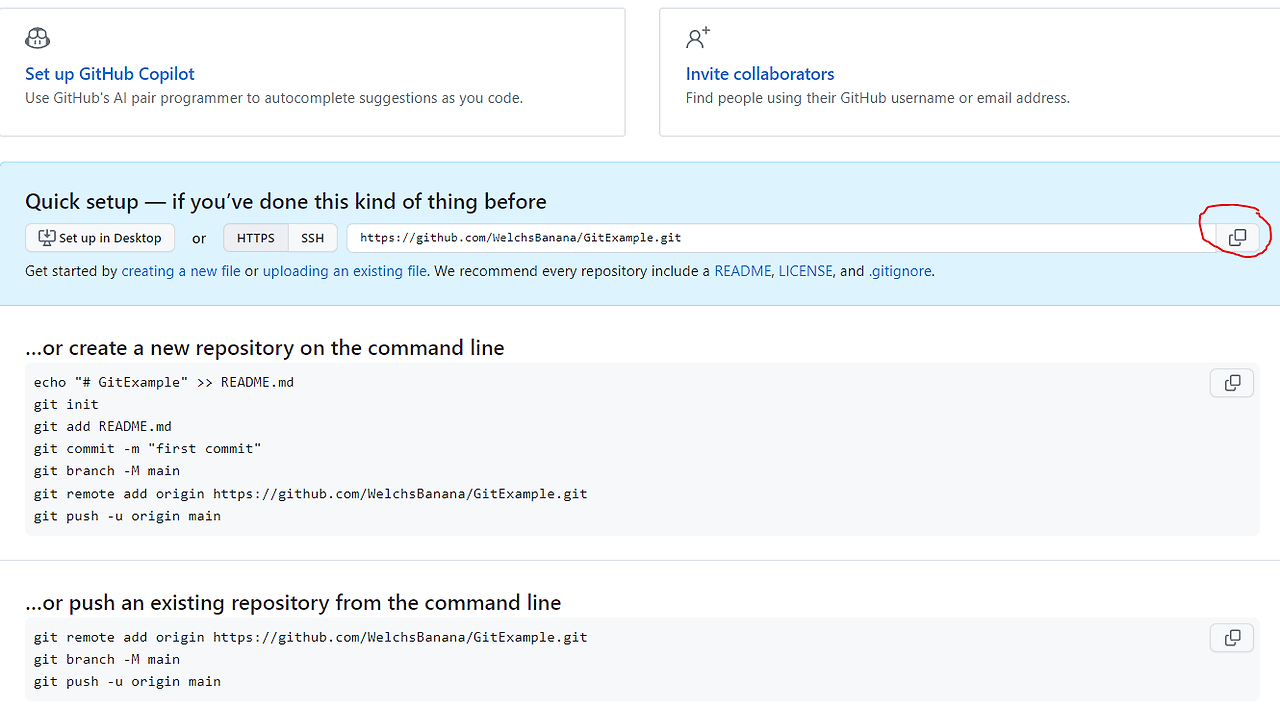Screen dimensions: 1280x707
Task: Open Invite collaborators link
Action: pos(760,74)
